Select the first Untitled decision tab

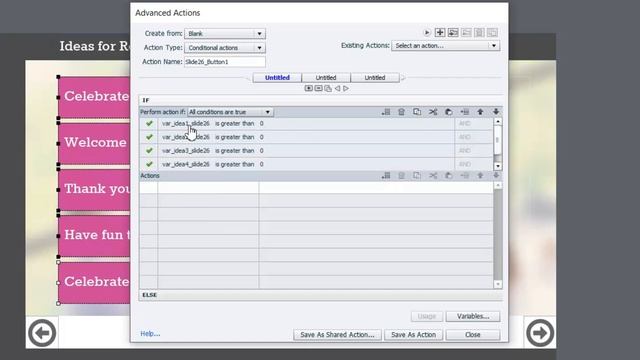click(277, 78)
